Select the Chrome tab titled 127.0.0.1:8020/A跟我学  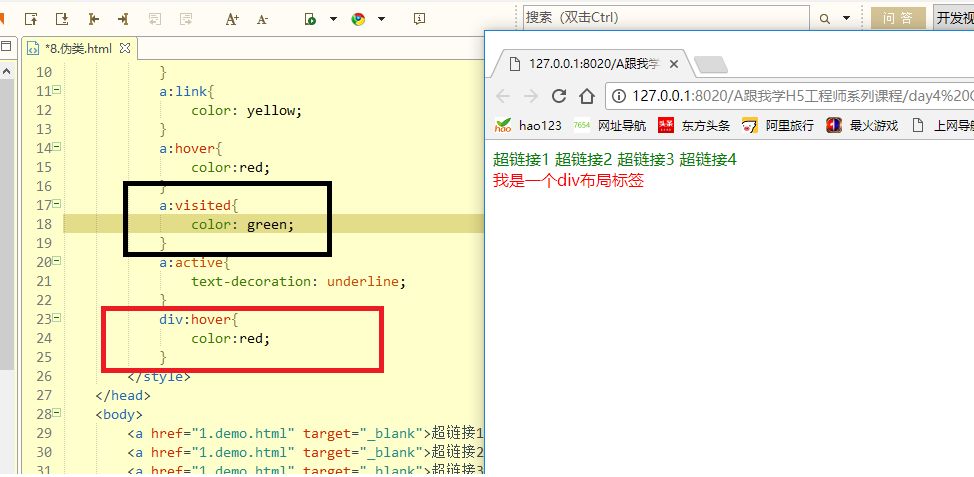coord(593,64)
